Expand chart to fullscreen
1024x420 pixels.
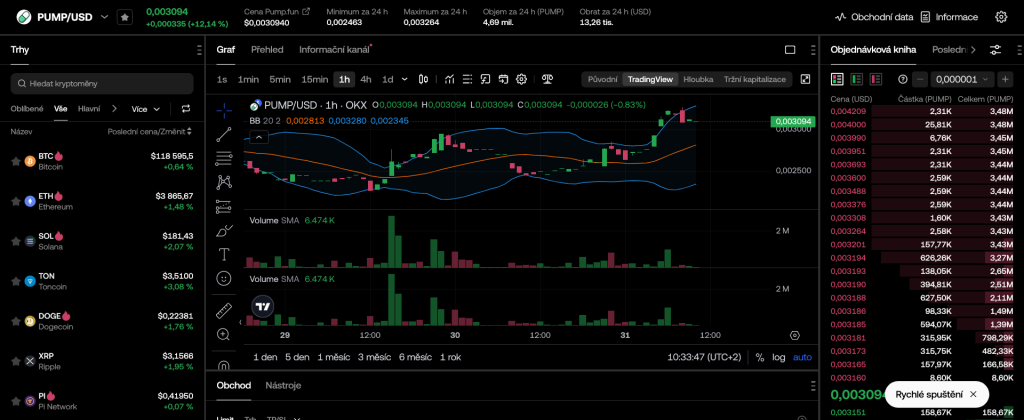coord(805,79)
